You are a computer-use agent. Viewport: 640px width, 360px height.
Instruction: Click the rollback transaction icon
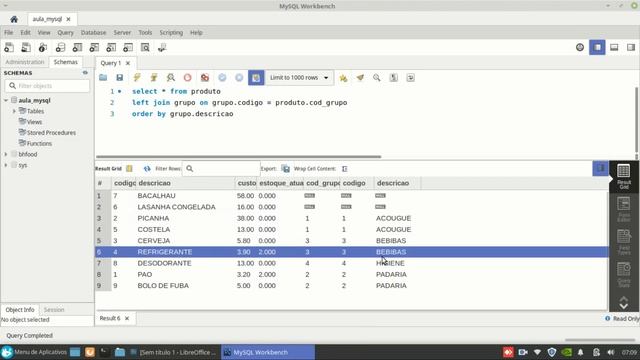click(239, 78)
